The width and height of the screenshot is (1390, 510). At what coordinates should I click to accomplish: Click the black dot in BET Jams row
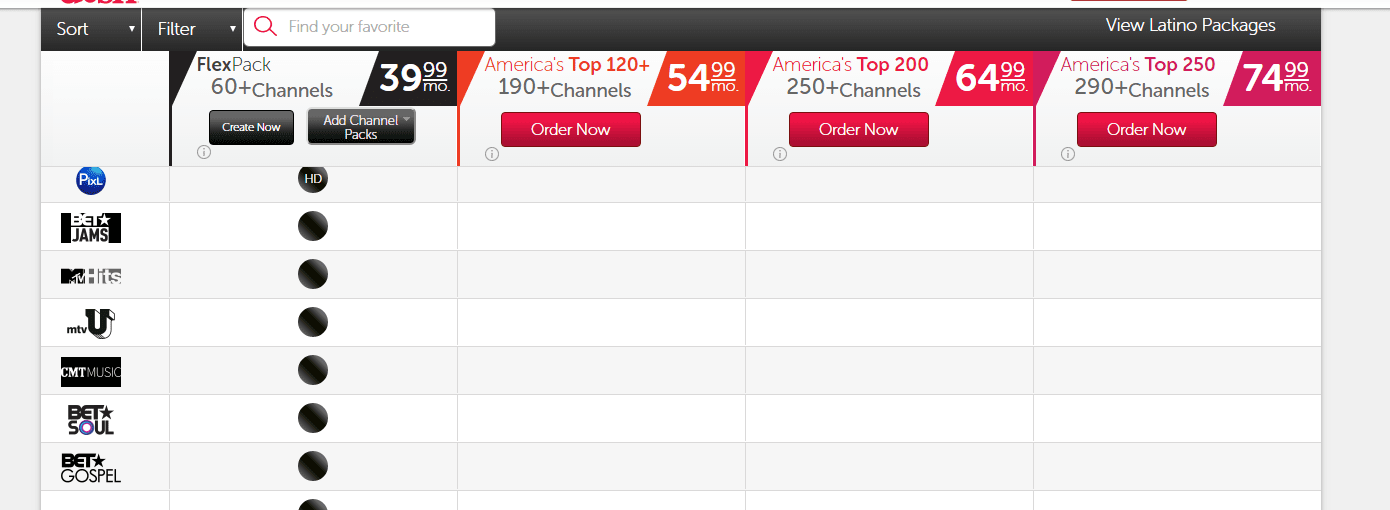point(313,227)
